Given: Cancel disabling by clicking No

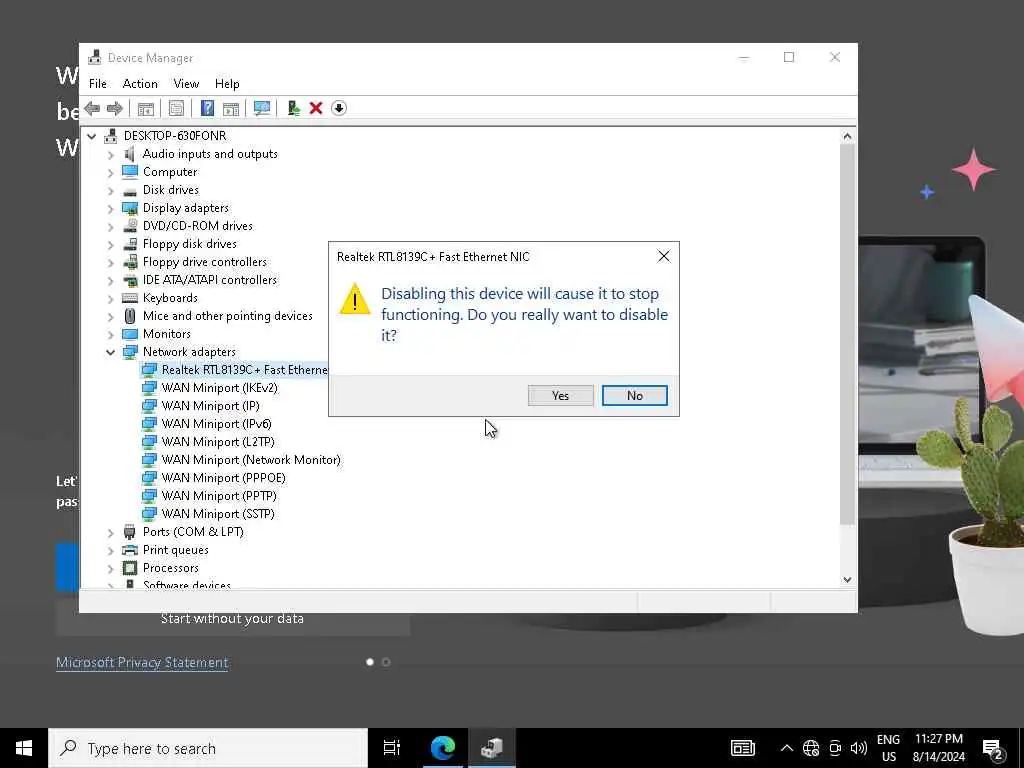Looking at the screenshot, I should [635, 396].
